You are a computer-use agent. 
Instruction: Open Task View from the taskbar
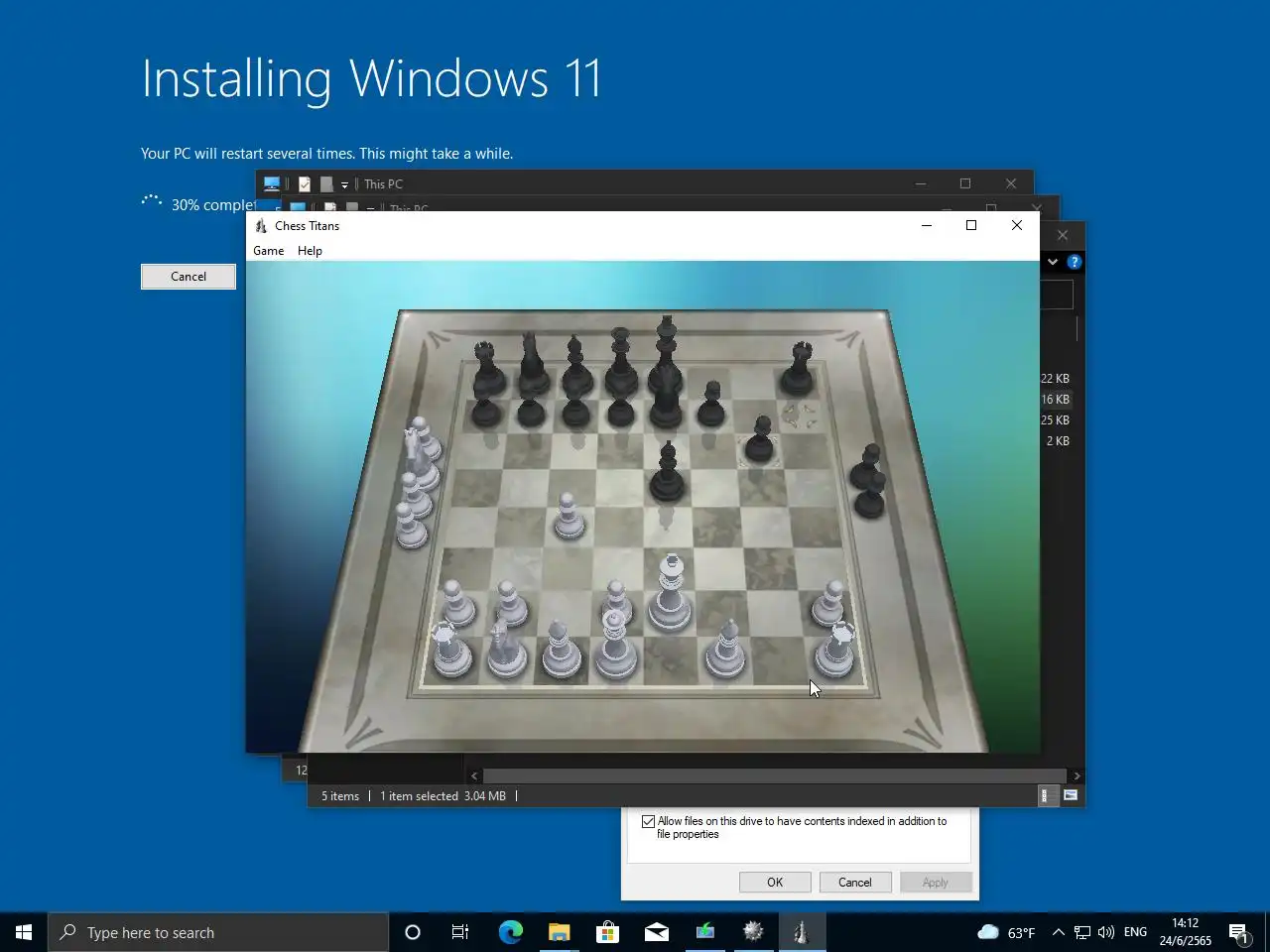pyautogui.click(x=460, y=932)
